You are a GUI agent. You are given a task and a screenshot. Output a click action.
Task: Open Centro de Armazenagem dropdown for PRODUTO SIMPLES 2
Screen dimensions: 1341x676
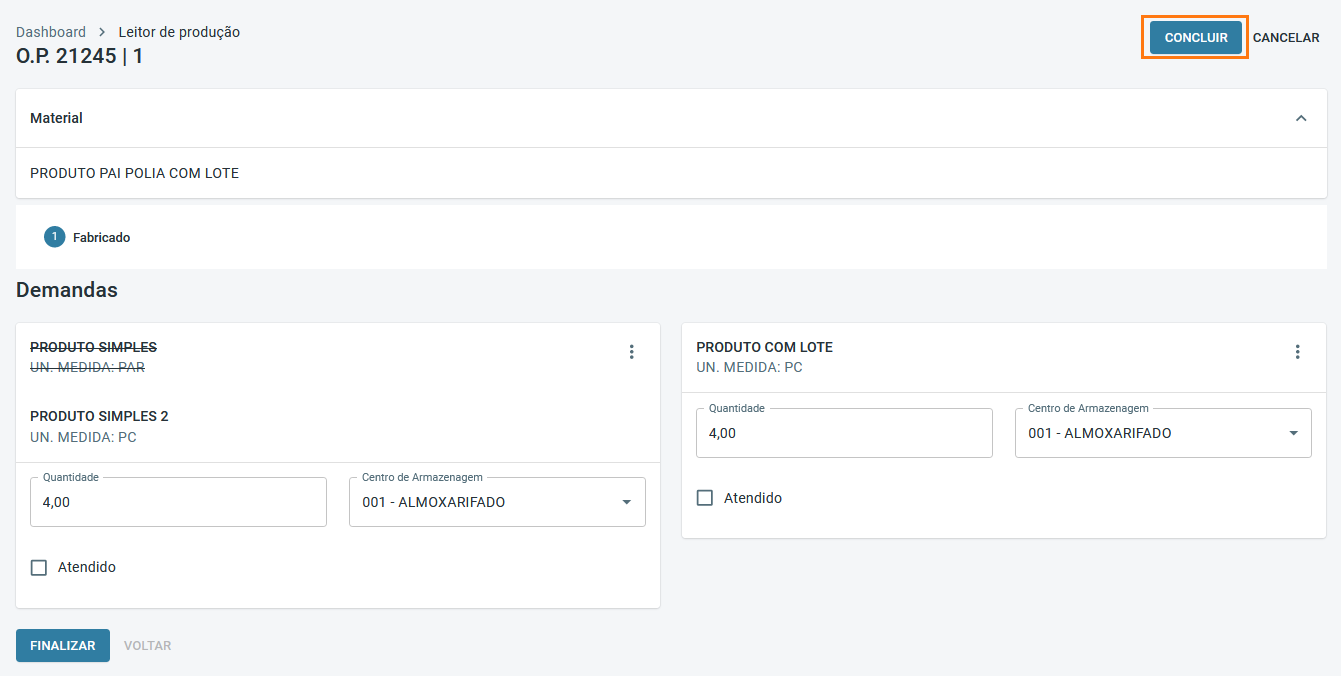point(497,502)
